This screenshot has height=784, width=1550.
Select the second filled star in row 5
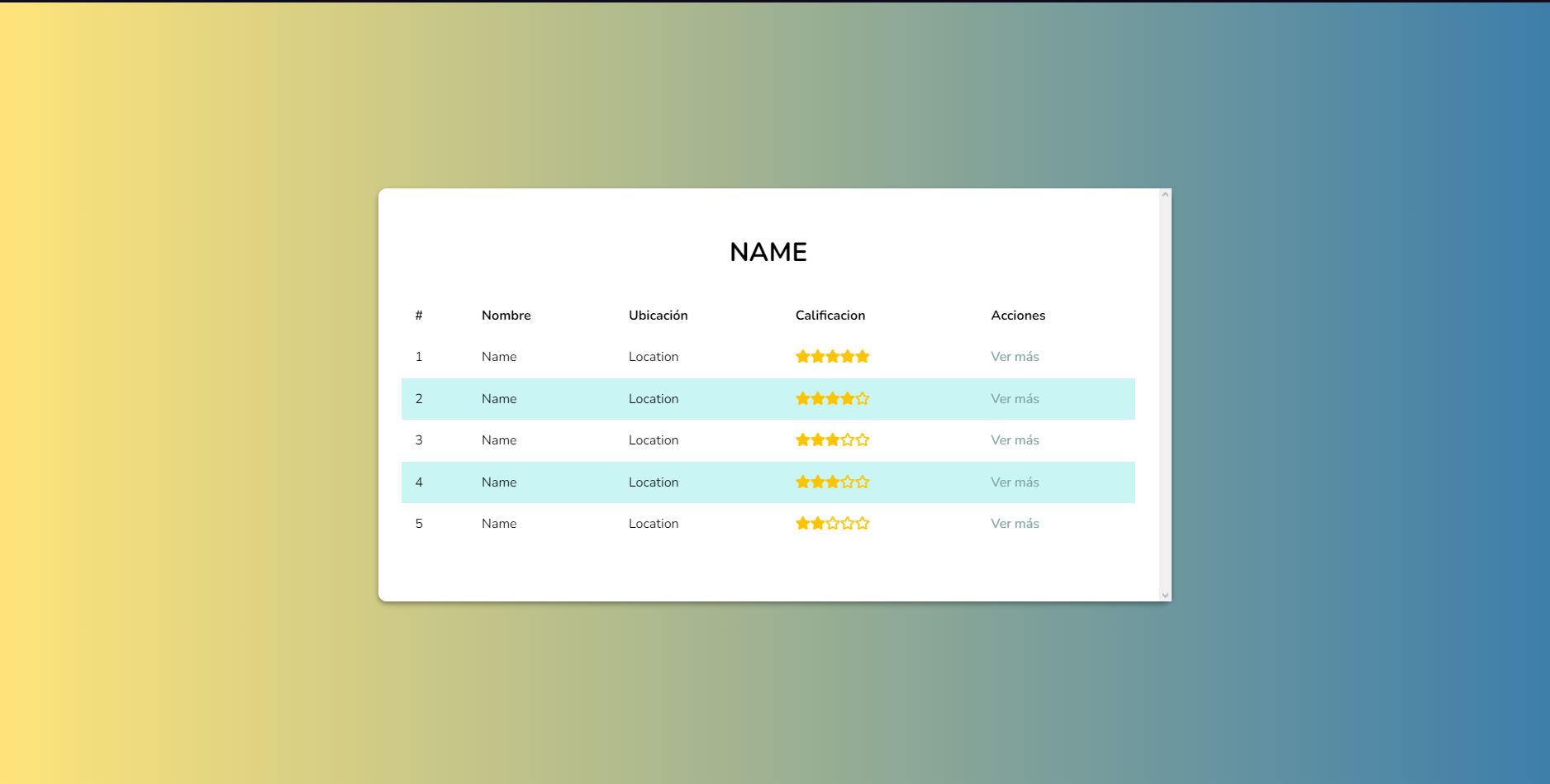point(818,523)
